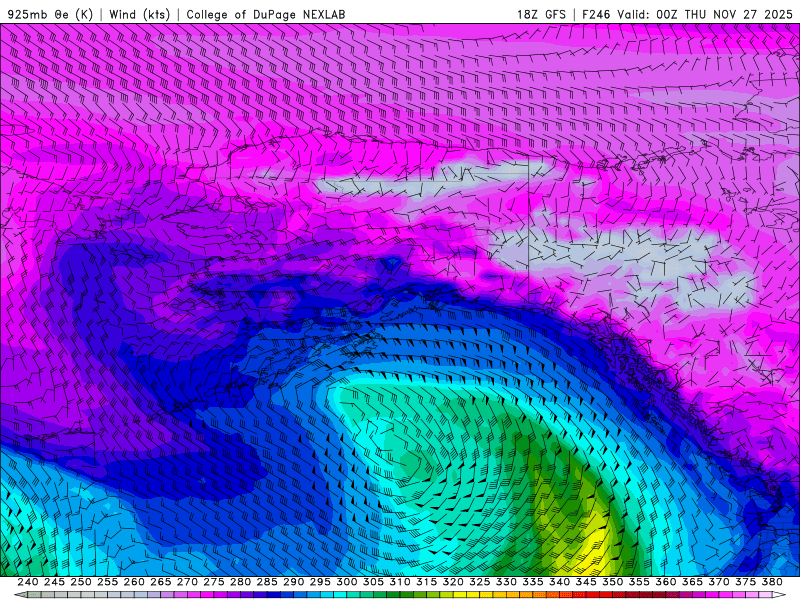Screen dimensions: 800x600
Task: Click the 300 value on the color scale
Action: pyautogui.click(x=346, y=582)
